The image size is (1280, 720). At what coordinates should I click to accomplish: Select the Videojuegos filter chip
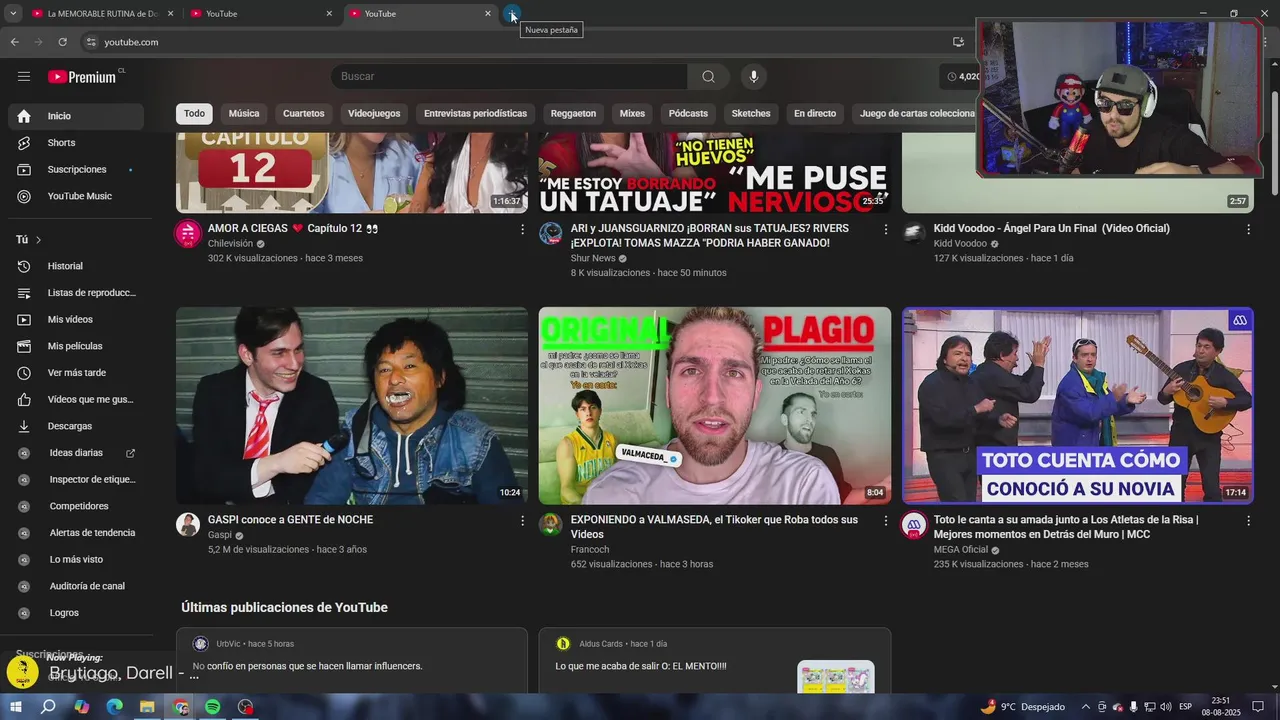click(374, 114)
